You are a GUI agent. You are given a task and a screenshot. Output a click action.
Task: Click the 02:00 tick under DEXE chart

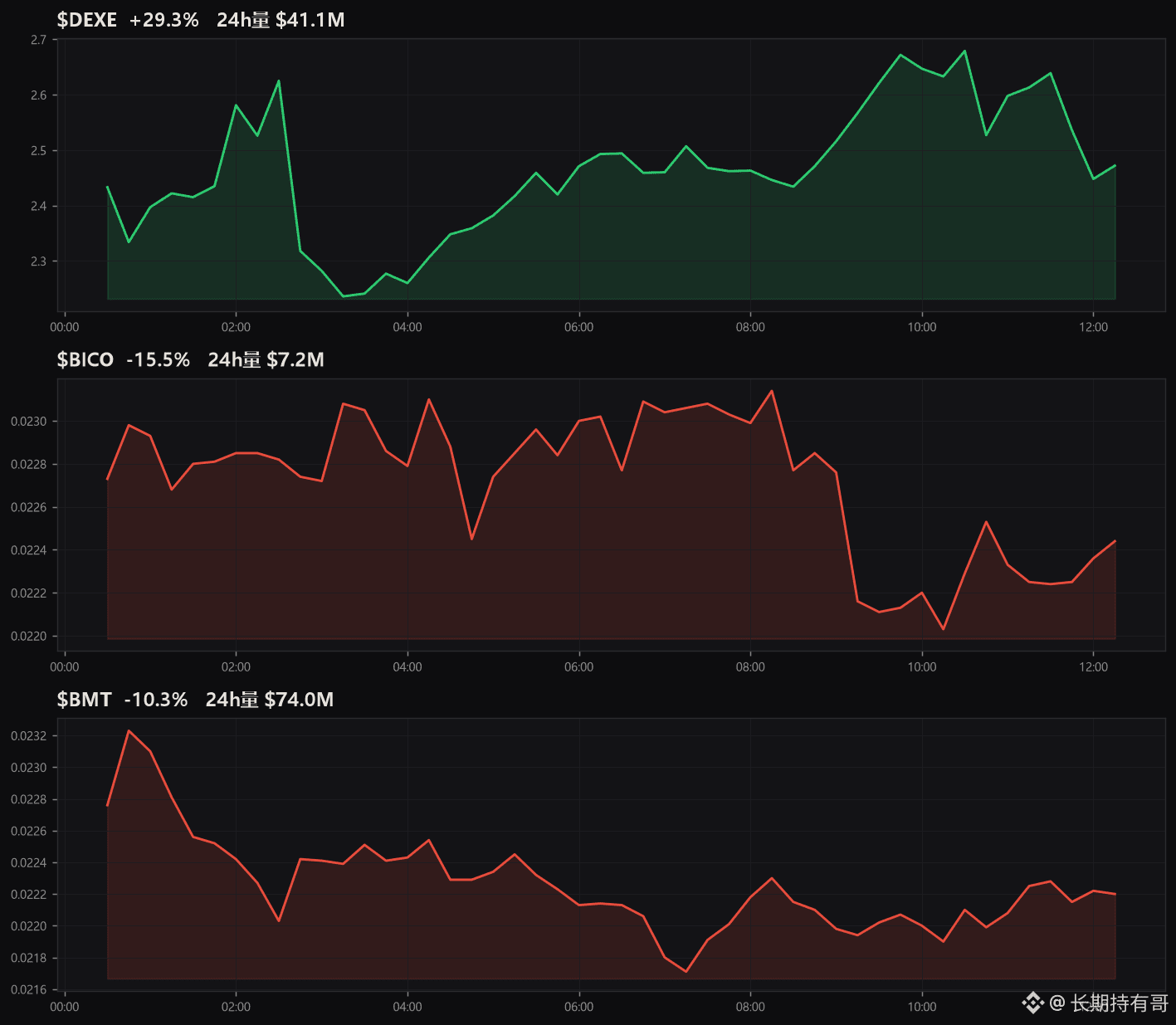coord(236,327)
